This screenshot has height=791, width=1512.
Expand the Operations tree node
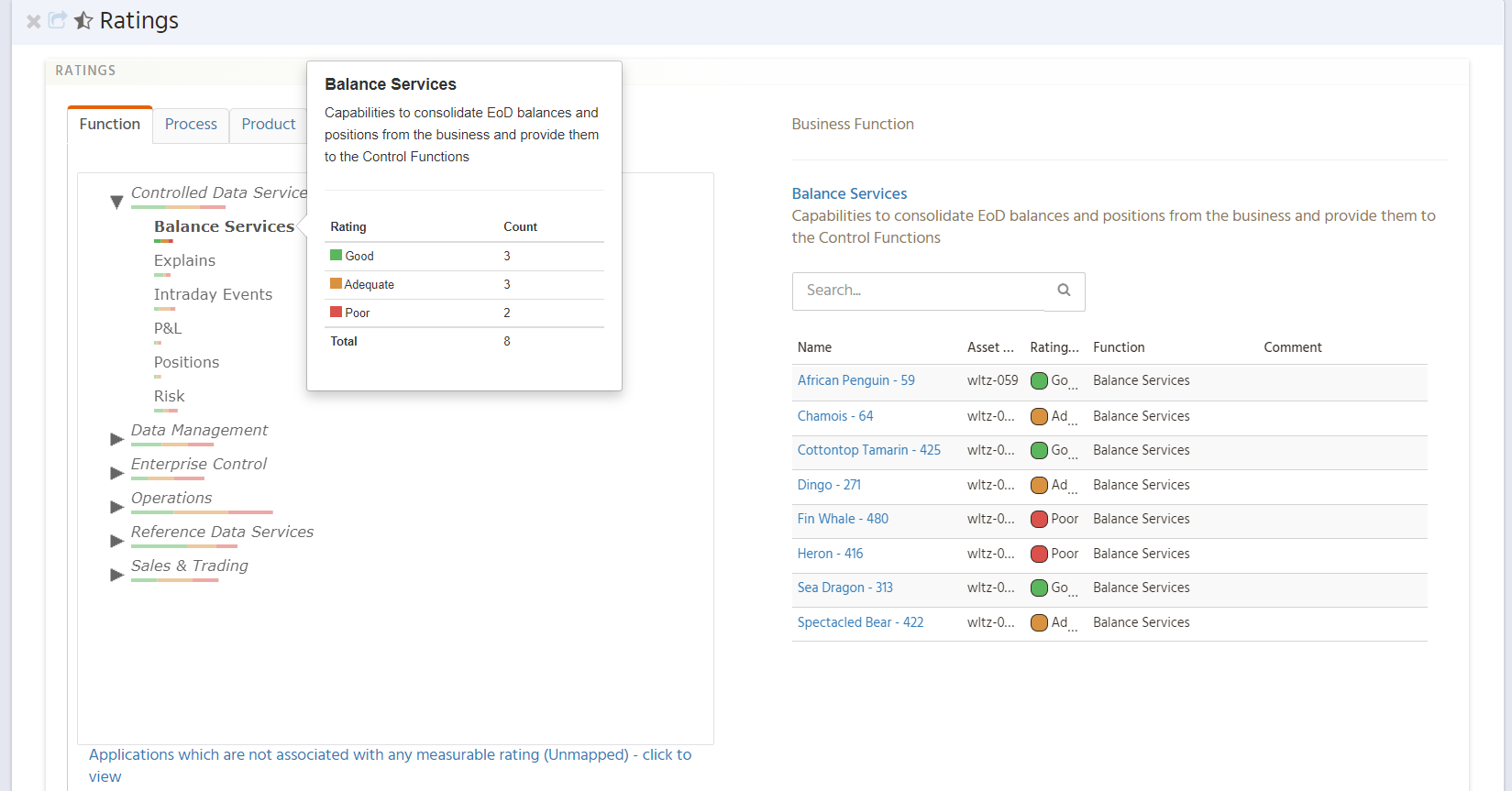click(116, 507)
